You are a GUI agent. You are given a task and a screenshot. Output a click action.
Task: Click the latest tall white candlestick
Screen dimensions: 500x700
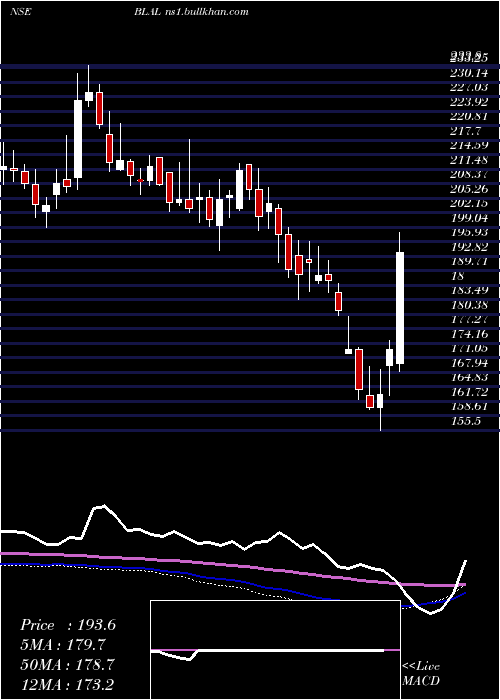tap(400, 308)
